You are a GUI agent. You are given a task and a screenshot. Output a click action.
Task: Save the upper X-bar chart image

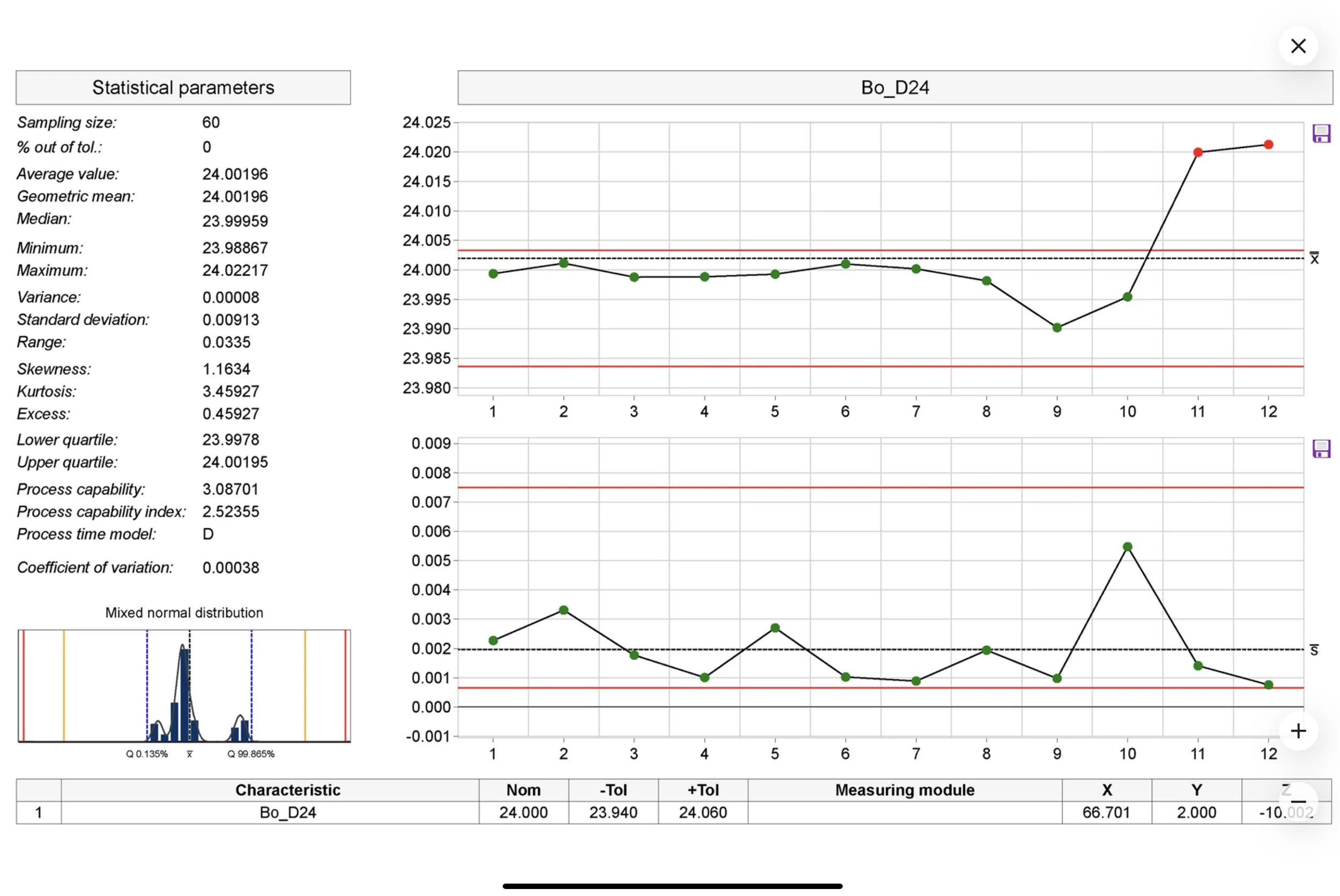1321,134
